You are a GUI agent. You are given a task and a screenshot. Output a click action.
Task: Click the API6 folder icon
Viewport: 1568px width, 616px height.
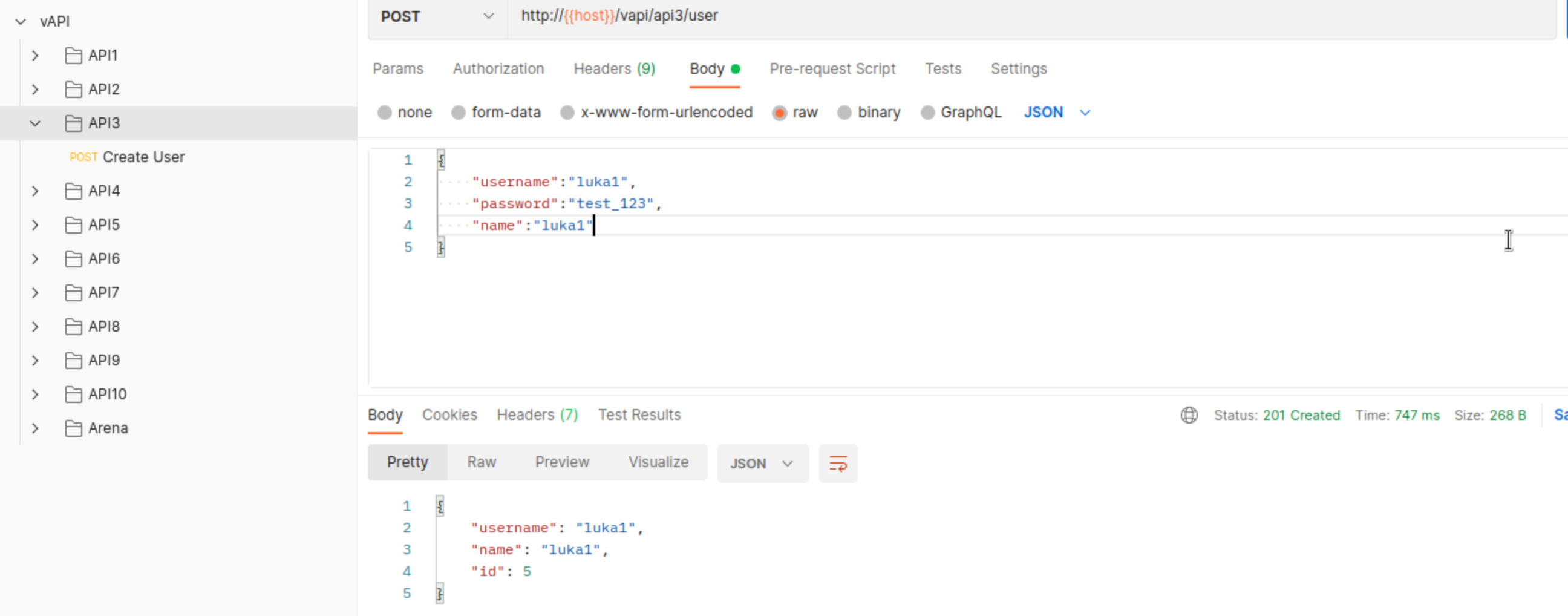point(74,259)
